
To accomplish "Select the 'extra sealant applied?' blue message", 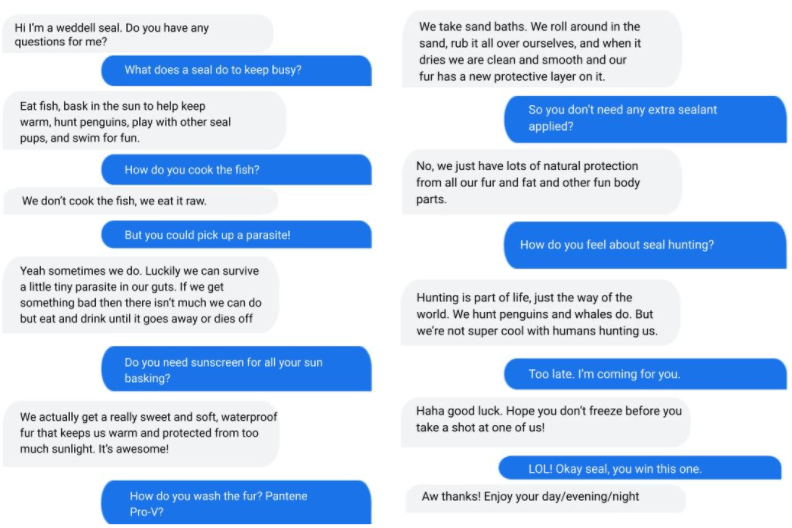I will (x=646, y=119).
